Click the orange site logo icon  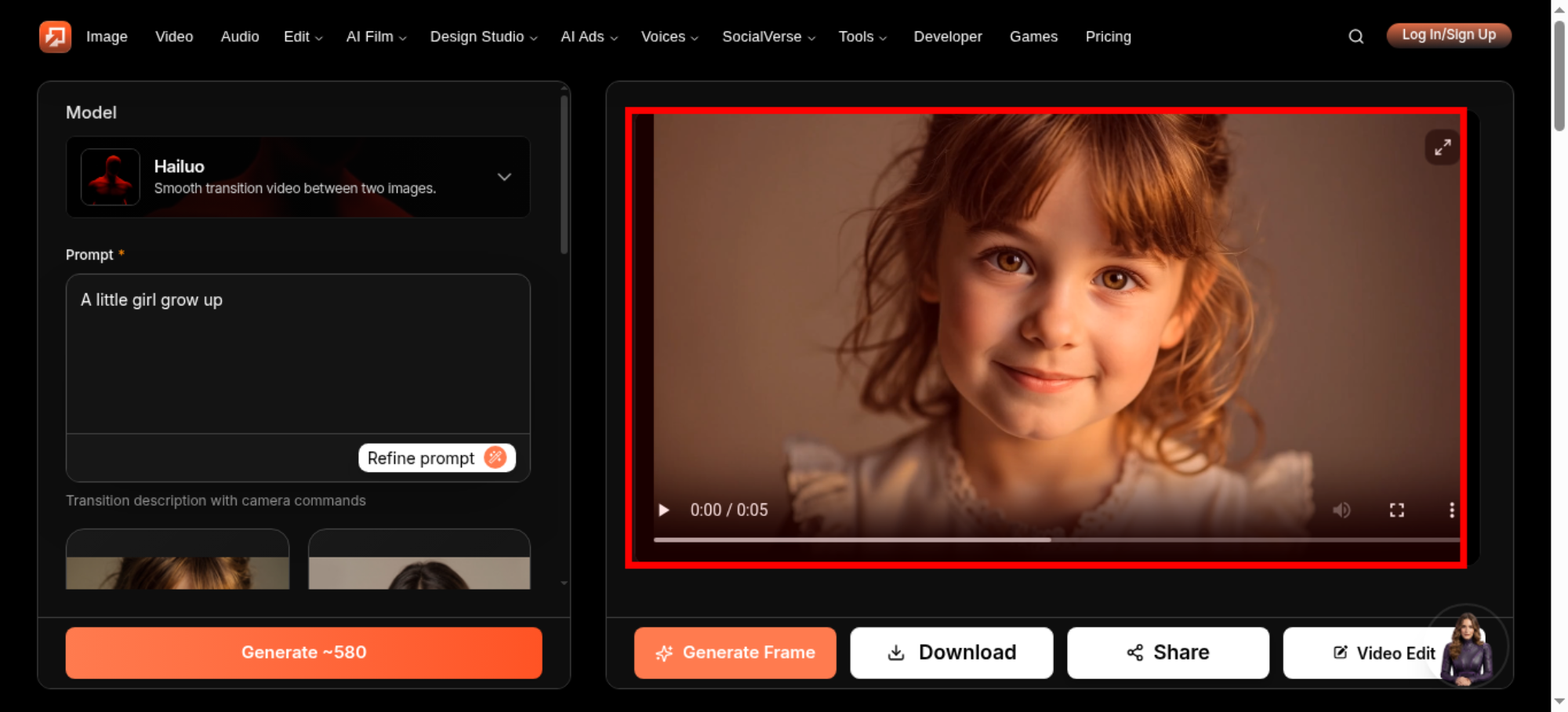pos(55,36)
